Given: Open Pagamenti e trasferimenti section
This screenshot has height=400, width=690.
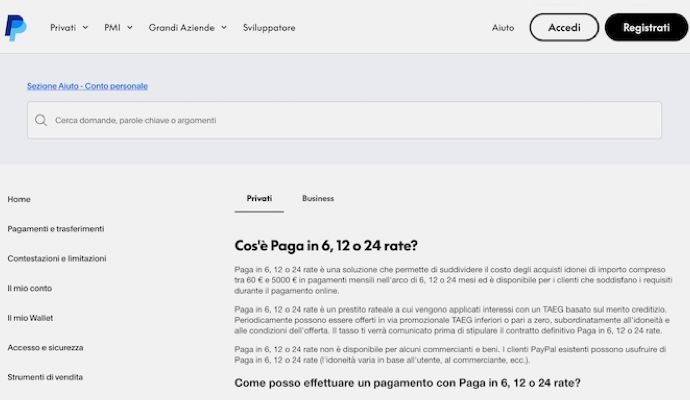Looking at the screenshot, I should 56,229.
